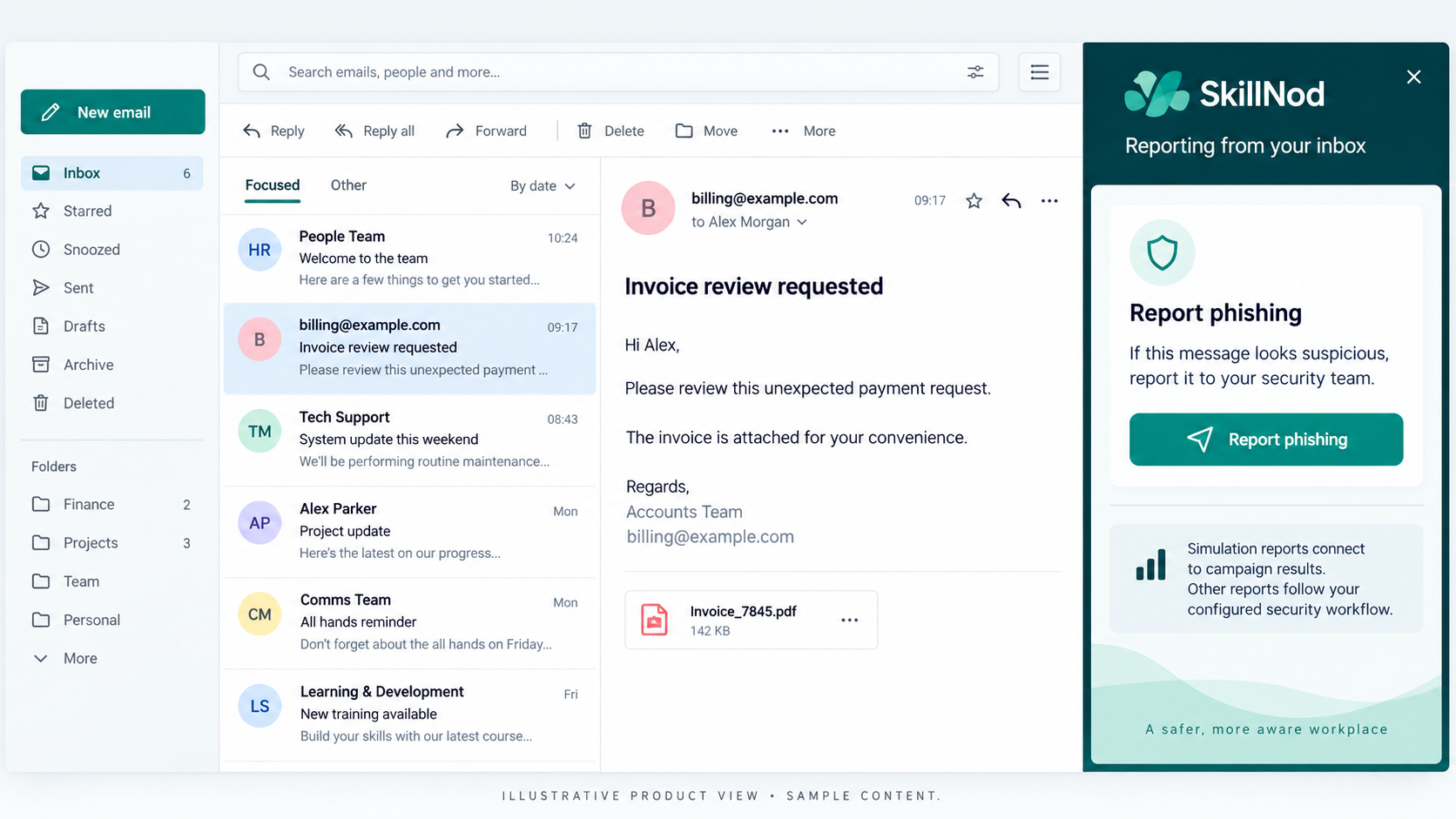Open the Projects folder
This screenshot has height=819, width=1456.
click(112, 543)
